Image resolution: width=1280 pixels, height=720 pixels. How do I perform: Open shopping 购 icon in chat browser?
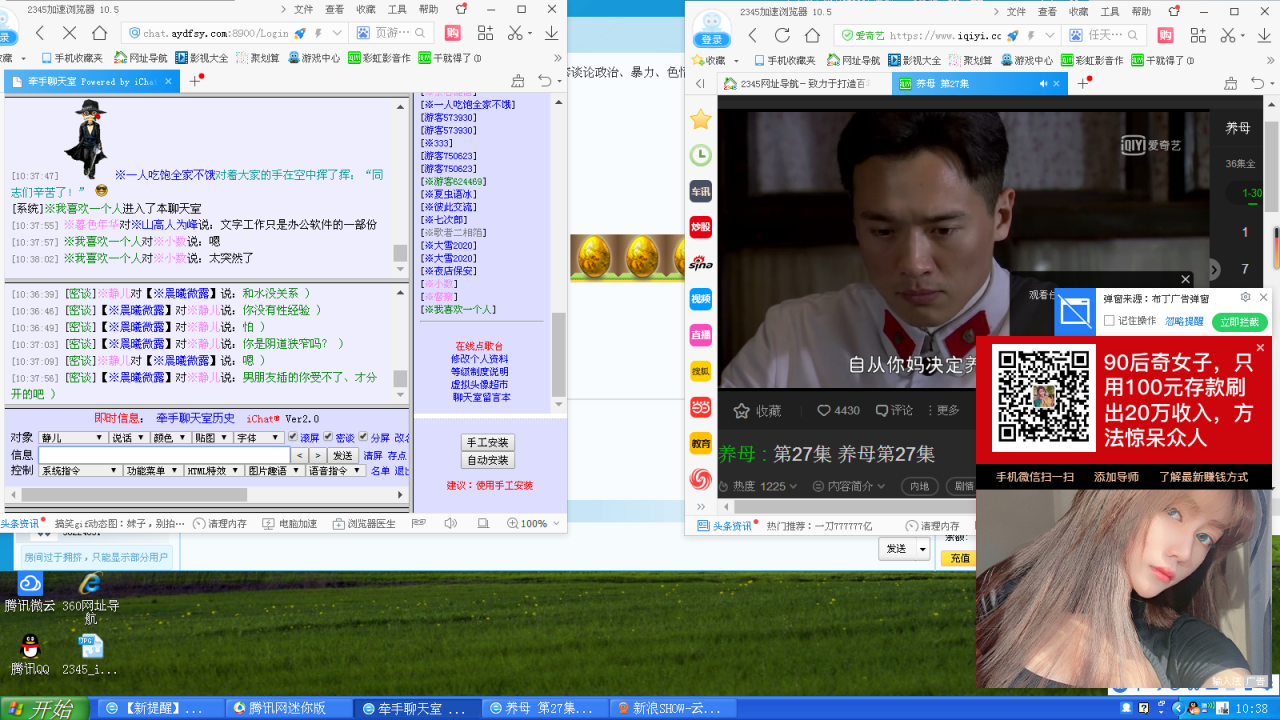(453, 33)
